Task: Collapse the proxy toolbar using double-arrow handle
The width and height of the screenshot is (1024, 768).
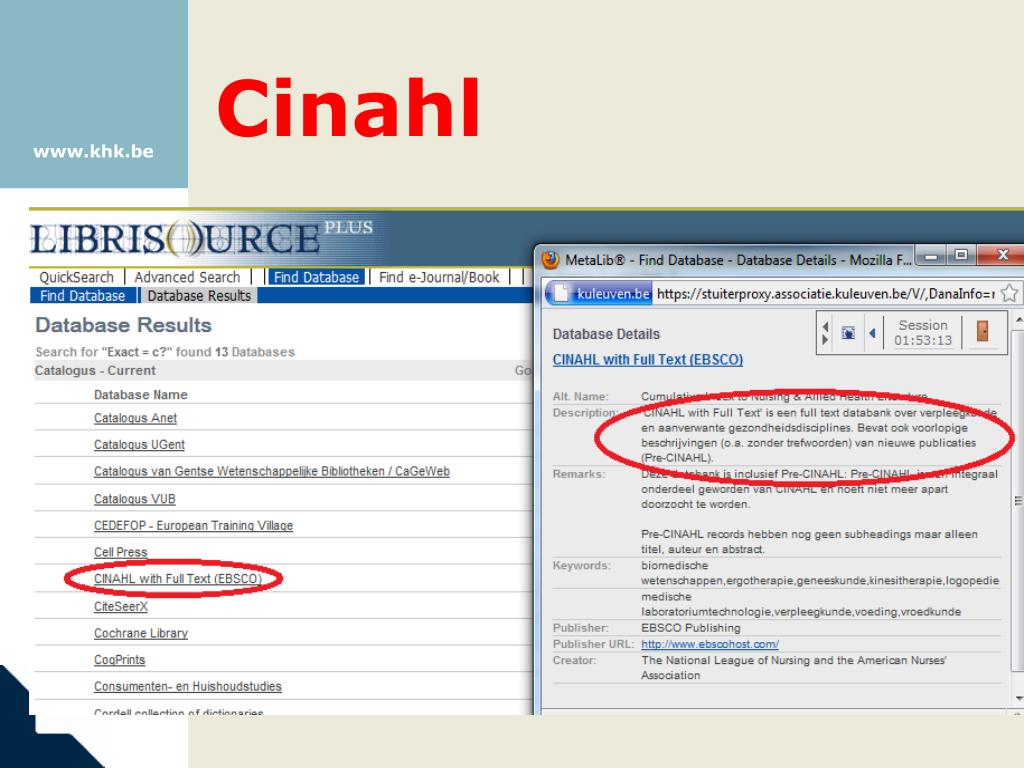Action: click(x=825, y=333)
